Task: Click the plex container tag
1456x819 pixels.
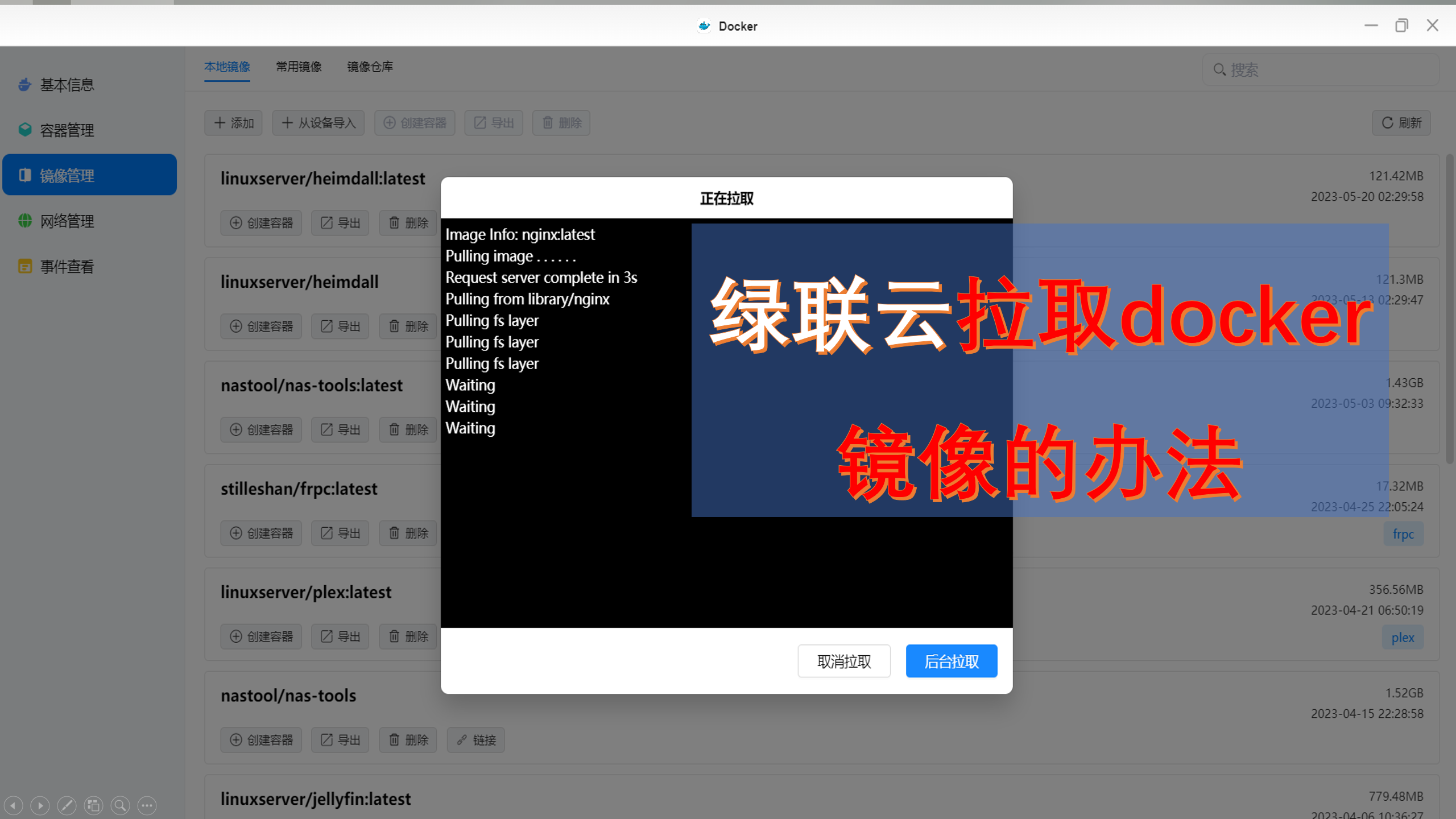Action: pos(1403,638)
